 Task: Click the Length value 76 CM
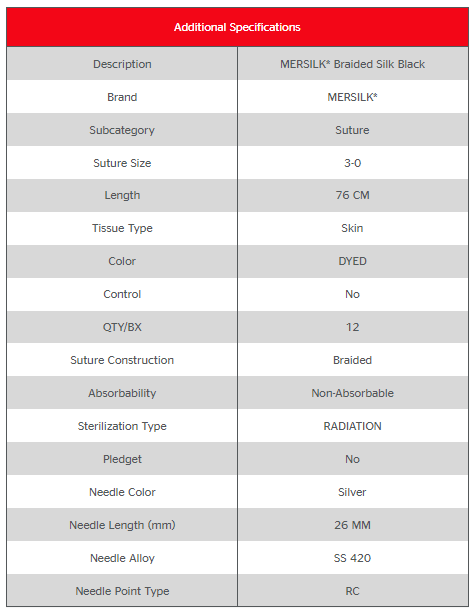352,195
